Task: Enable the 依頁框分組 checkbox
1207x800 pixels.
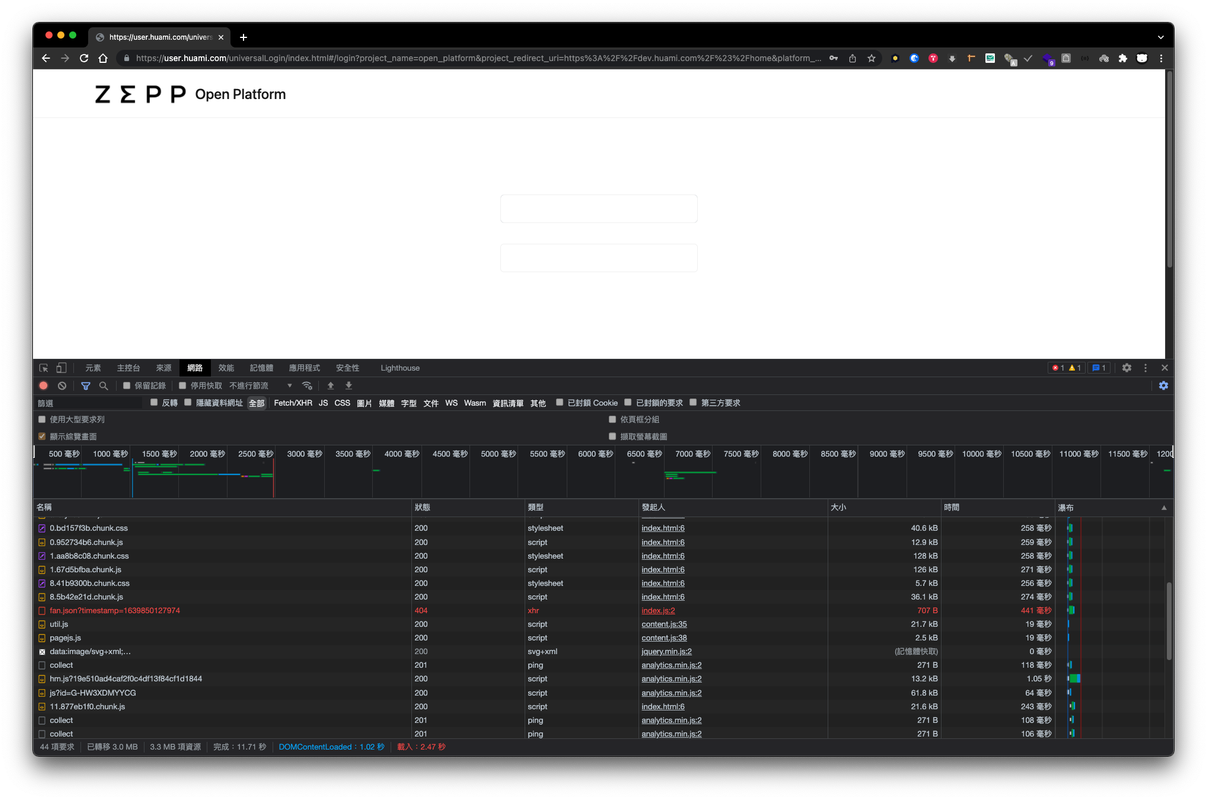Action: pos(612,420)
